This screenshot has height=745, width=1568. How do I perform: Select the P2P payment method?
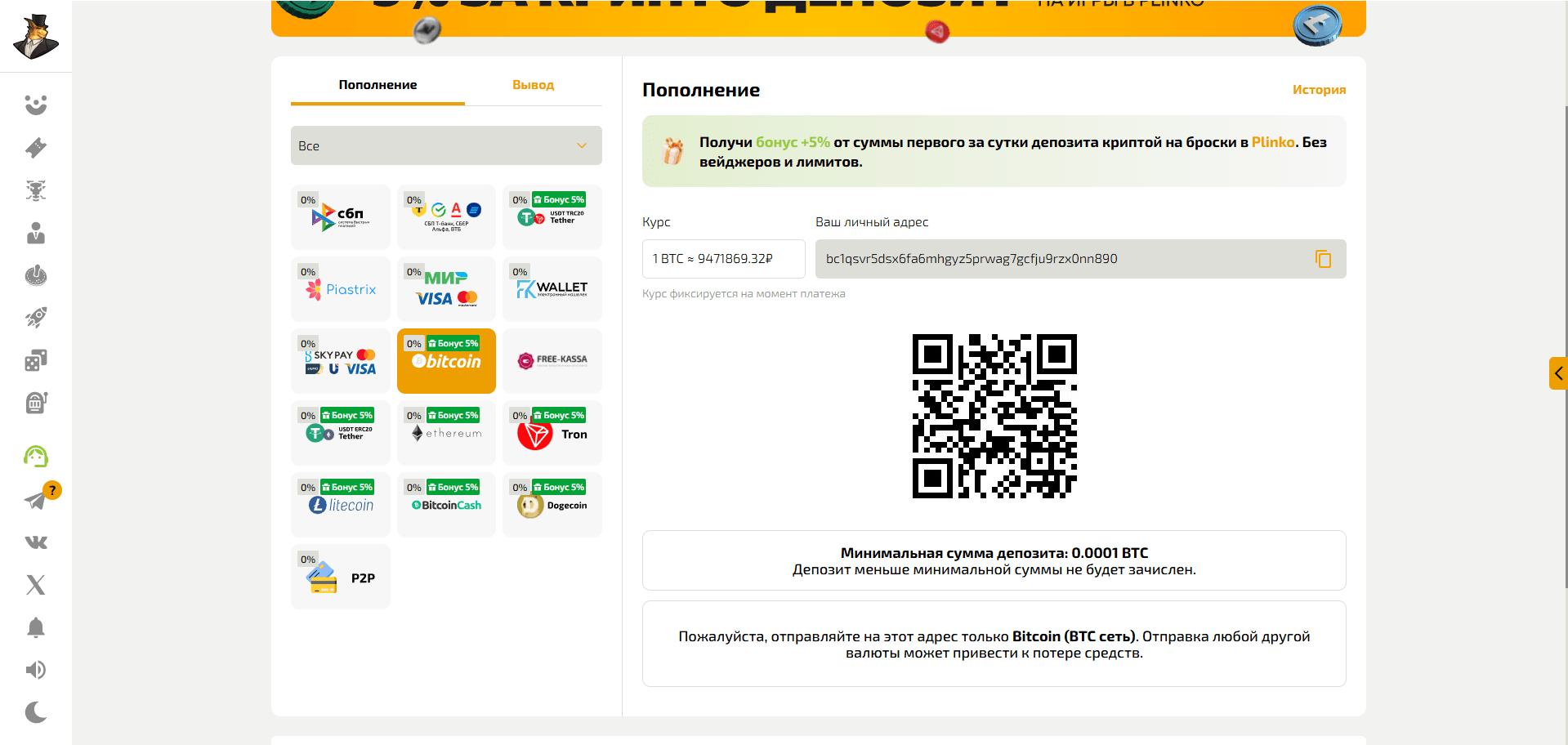coord(341,577)
